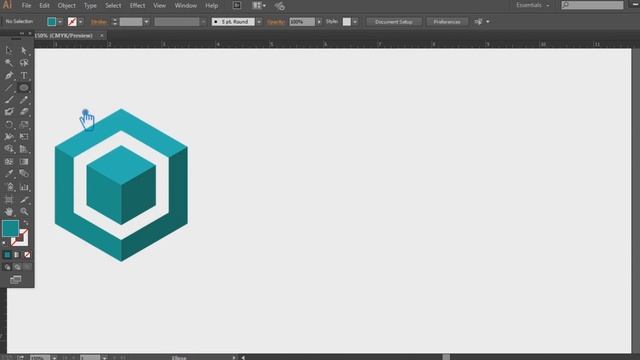Image resolution: width=640 pixels, height=360 pixels.
Task: Switch paint mode to Color
Action: tap(7, 255)
